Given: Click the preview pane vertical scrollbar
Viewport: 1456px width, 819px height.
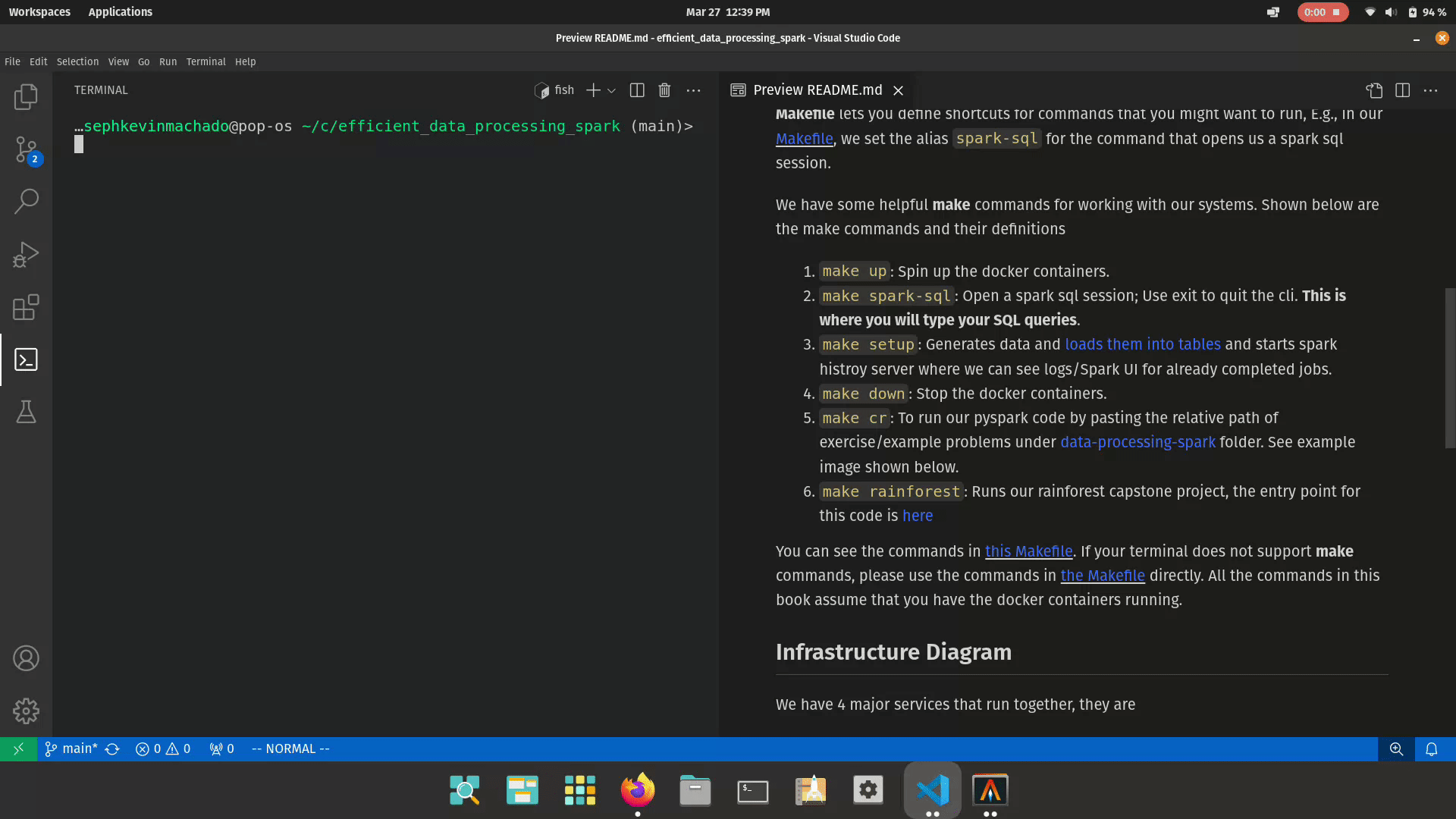Looking at the screenshot, I should 1450,368.
